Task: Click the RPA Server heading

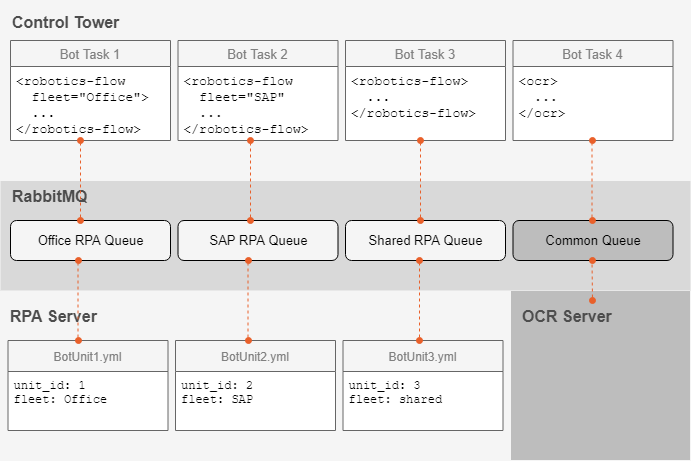Action: [53, 316]
